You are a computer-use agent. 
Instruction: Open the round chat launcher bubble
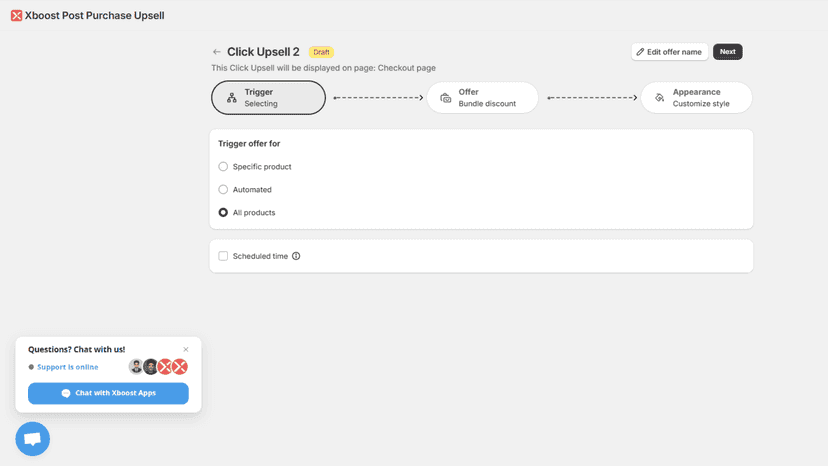(x=33, y=439)
